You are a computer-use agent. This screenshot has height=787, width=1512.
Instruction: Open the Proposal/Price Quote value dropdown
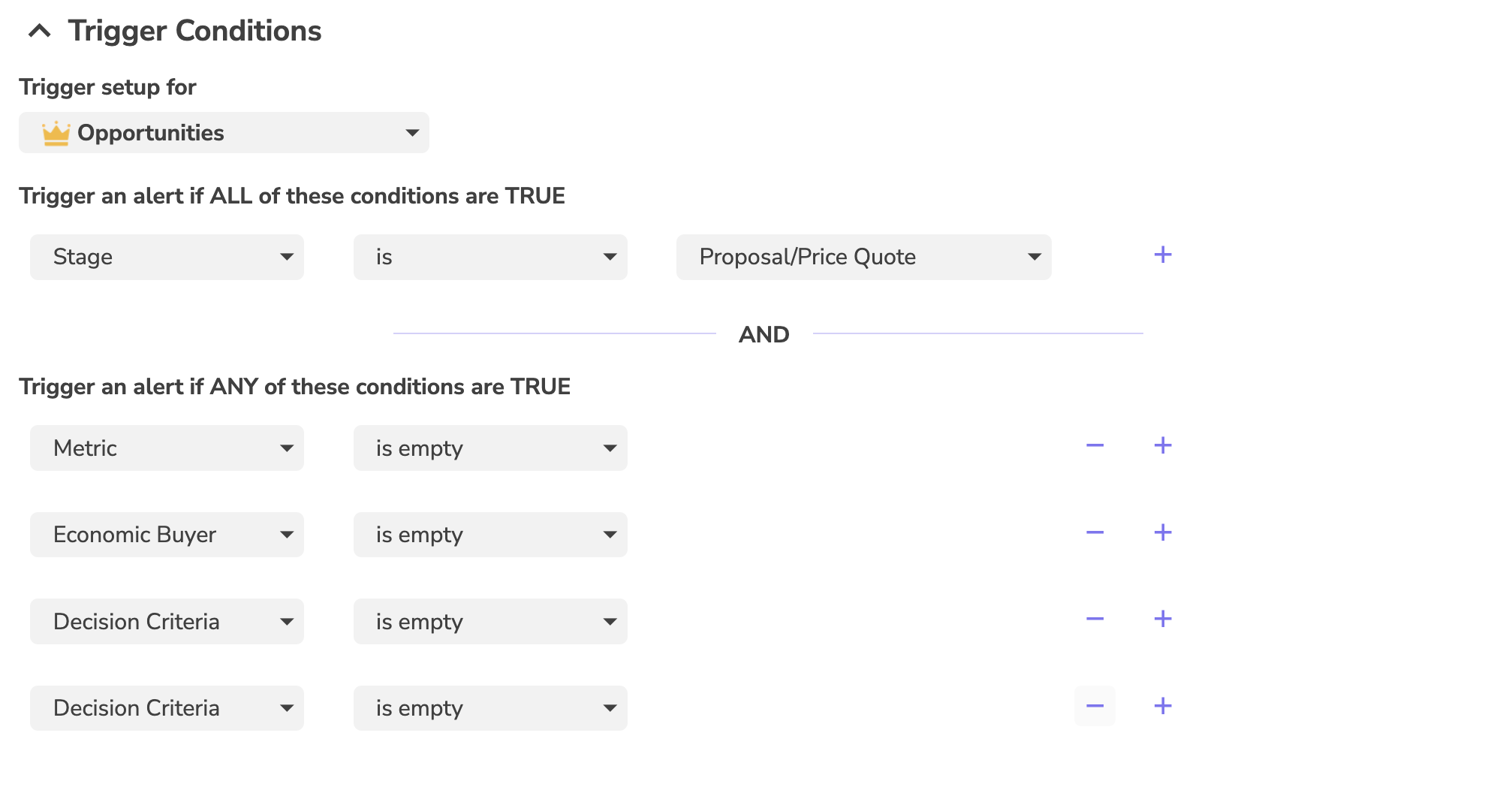click(863, 258)
